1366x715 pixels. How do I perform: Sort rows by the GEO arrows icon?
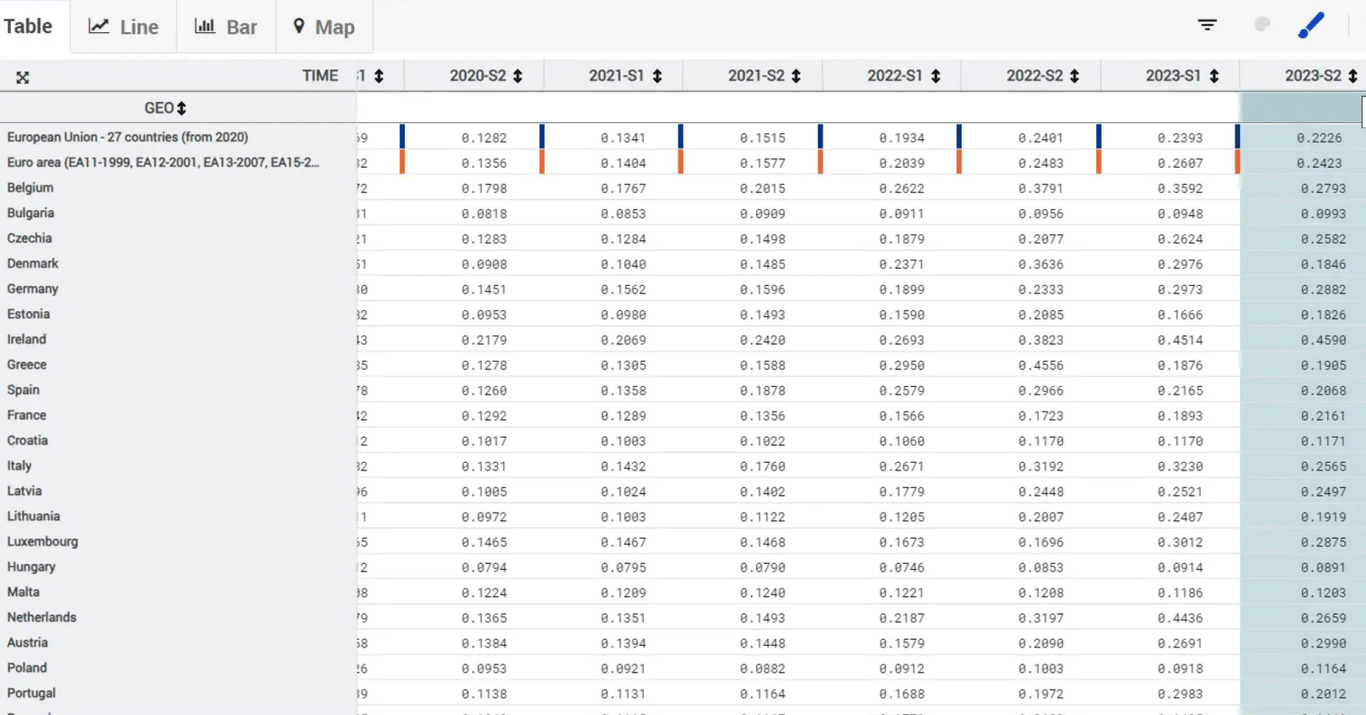pyautogui.click(x=181, y=108)
